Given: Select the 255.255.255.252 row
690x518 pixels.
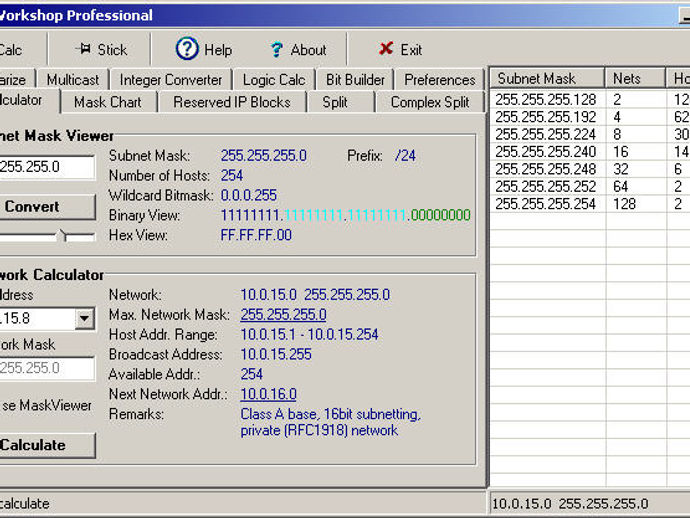Looking at the screenshot, I should click(590, 187).
